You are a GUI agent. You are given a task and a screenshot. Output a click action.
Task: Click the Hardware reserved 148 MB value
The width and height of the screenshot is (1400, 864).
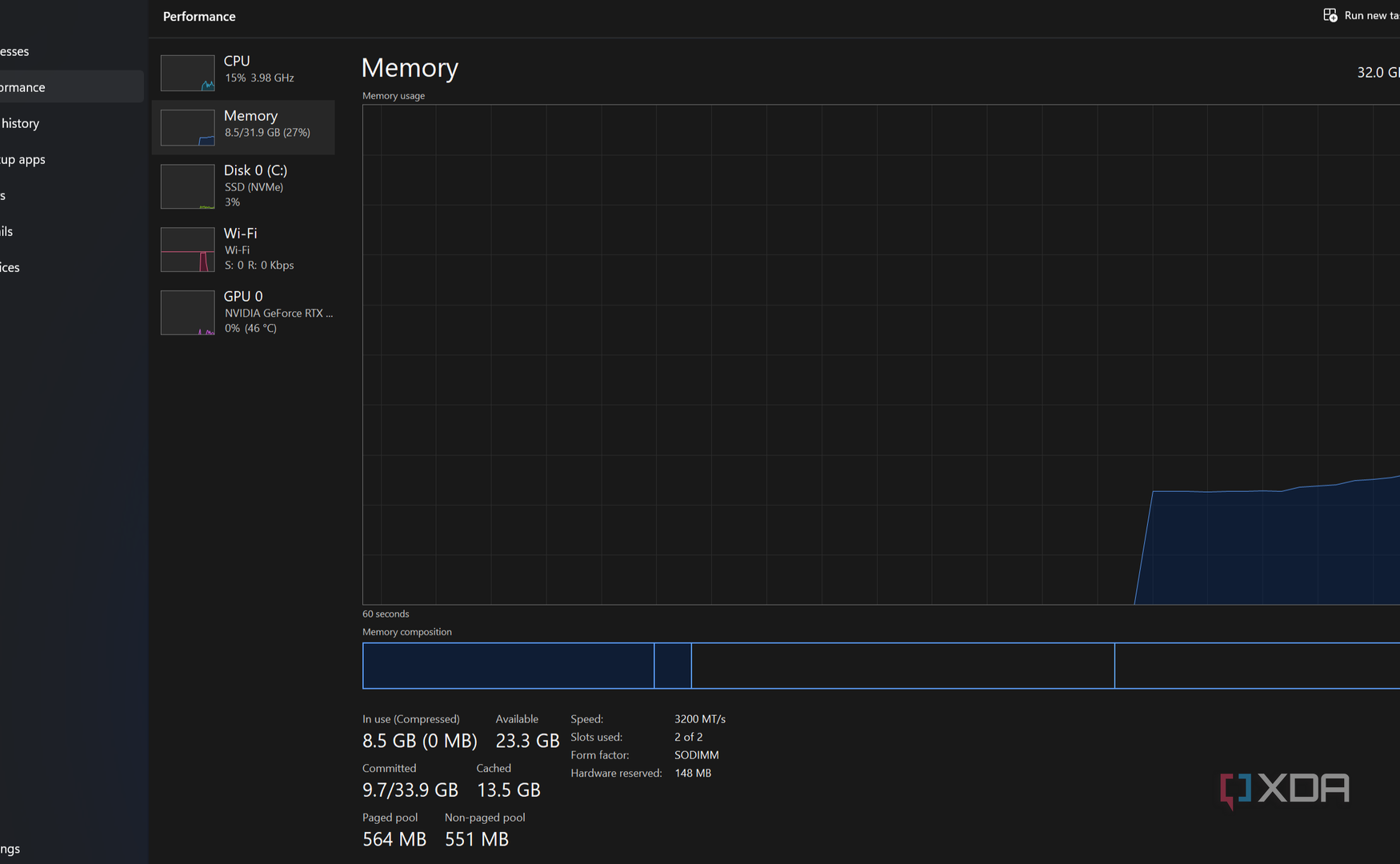[x=693, y=773]
